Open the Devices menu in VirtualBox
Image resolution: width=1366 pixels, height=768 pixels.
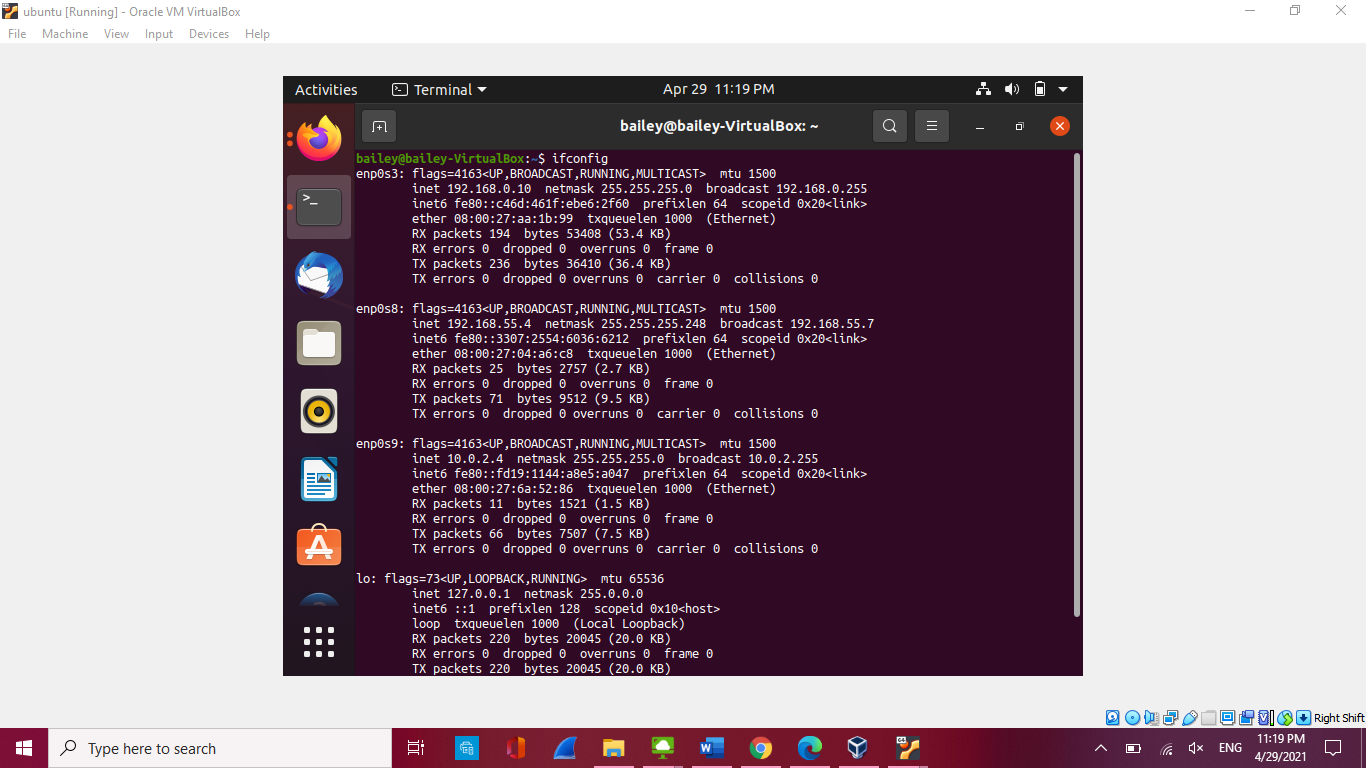pos(209,34)
